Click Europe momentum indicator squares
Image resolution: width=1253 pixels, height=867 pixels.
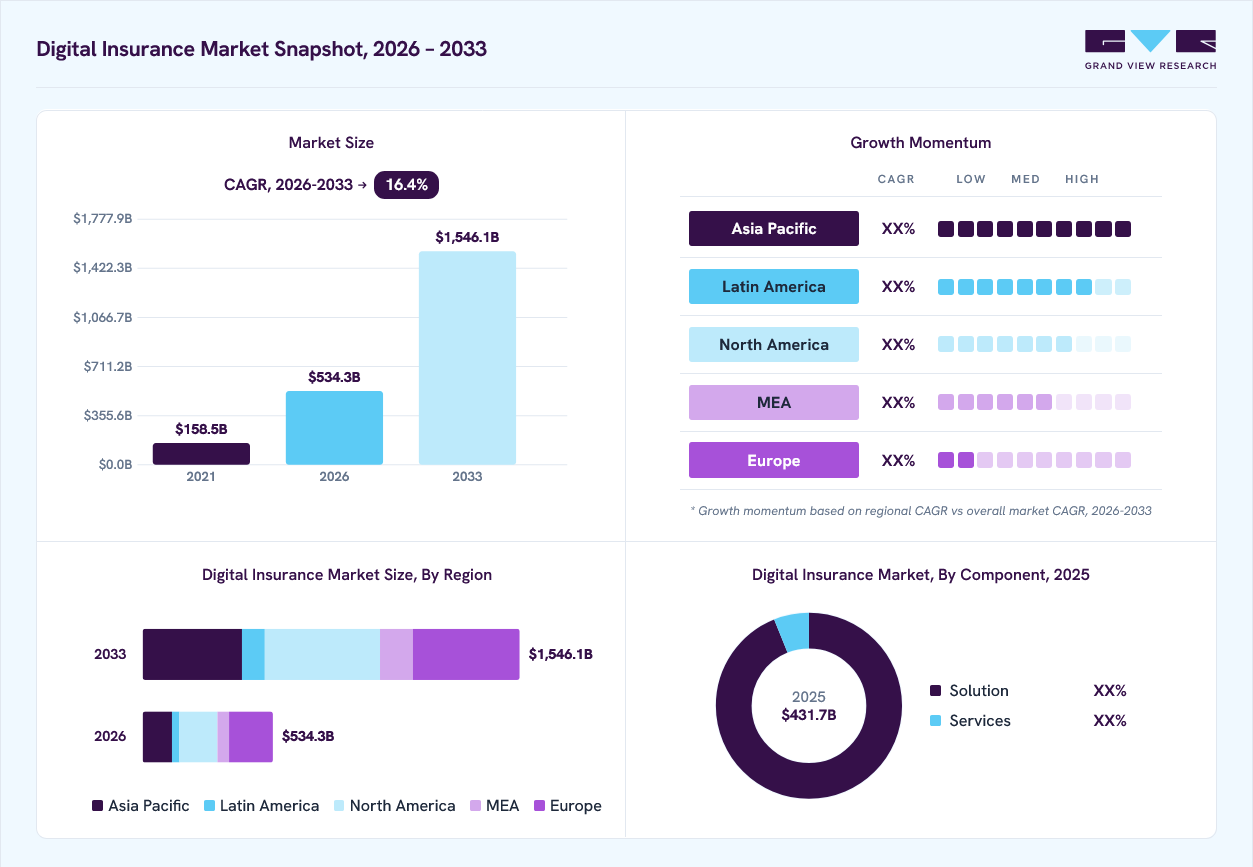[1034, 460]
